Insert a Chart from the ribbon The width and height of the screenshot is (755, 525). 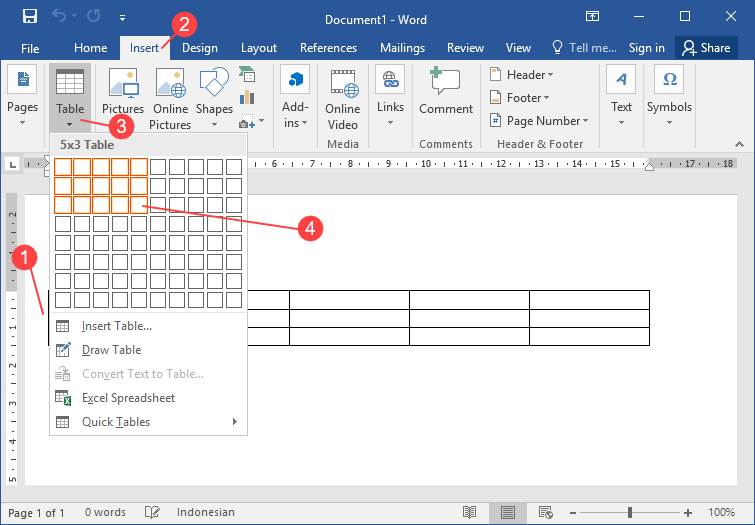(x=247, y=98)
